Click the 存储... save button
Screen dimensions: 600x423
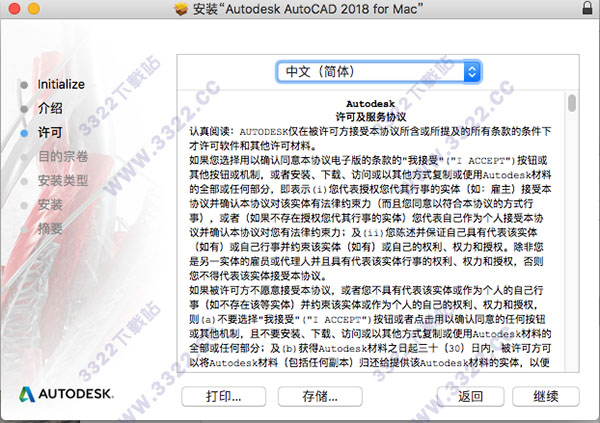(x=320, y=396)
